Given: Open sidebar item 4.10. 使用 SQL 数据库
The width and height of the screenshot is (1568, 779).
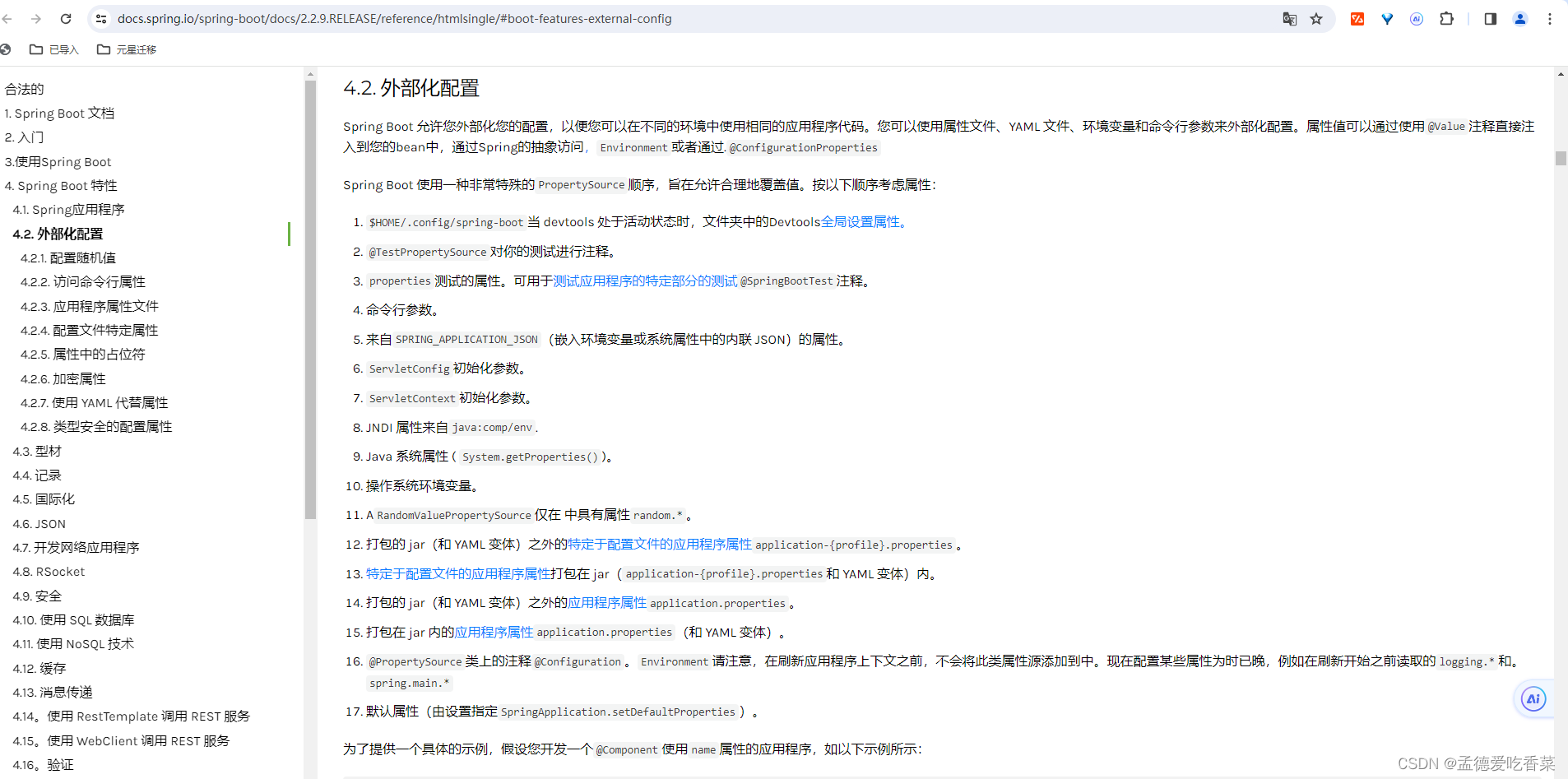Looking at the screenshot, I should pos(73,620).
